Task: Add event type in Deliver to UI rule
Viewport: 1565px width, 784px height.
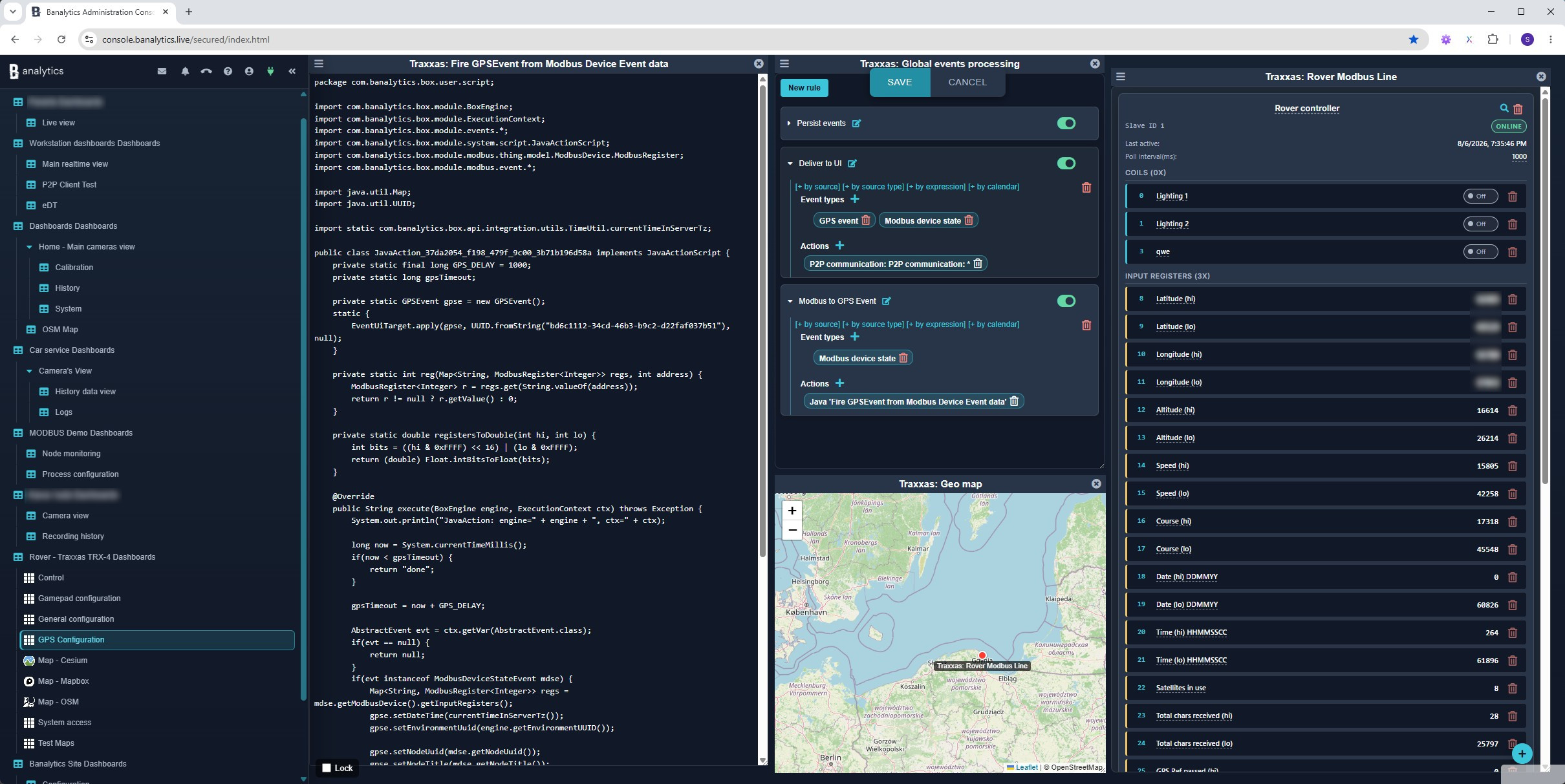Action: (x=855, y=199)
